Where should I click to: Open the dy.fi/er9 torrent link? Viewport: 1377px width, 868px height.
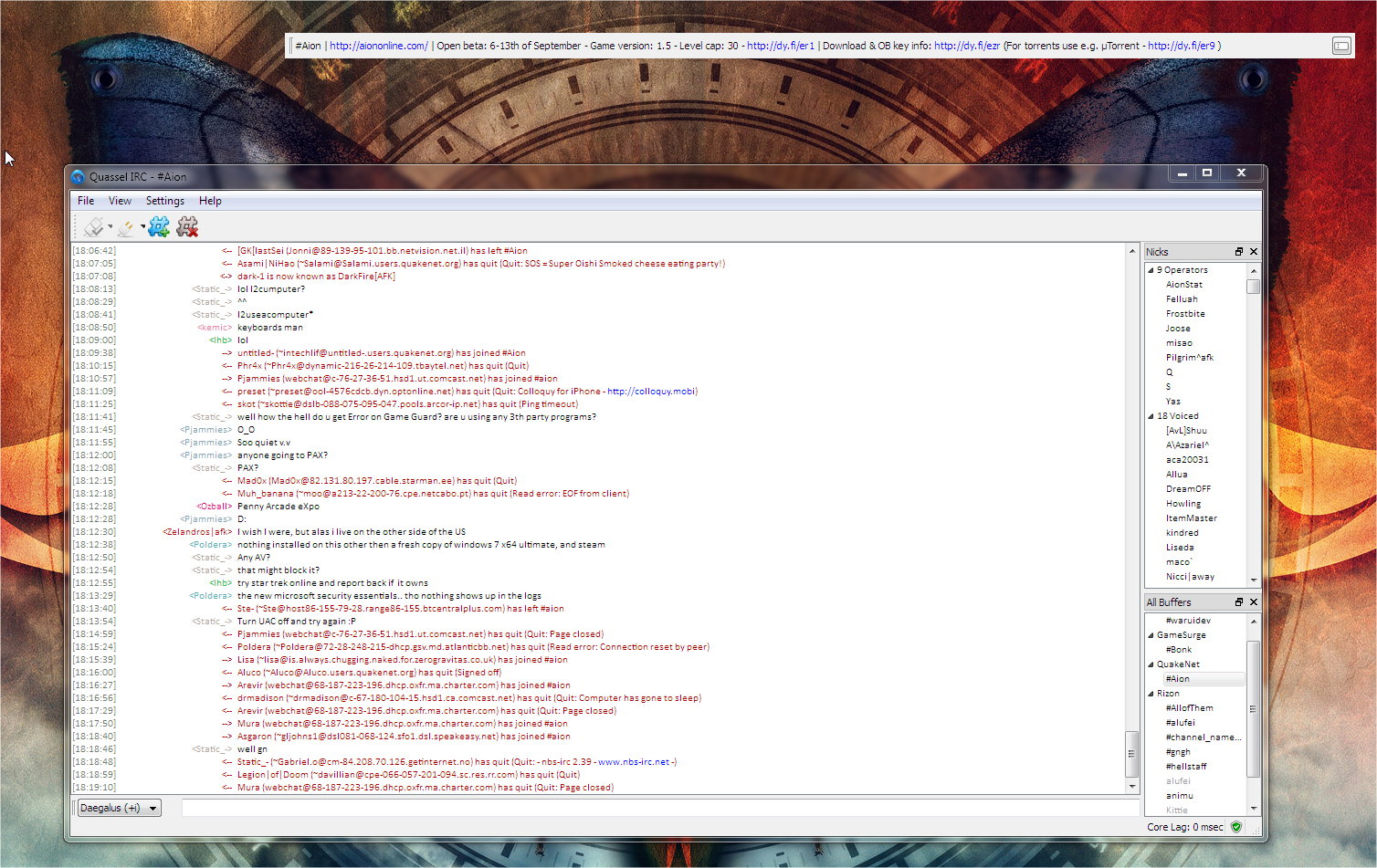(1182, 46)
